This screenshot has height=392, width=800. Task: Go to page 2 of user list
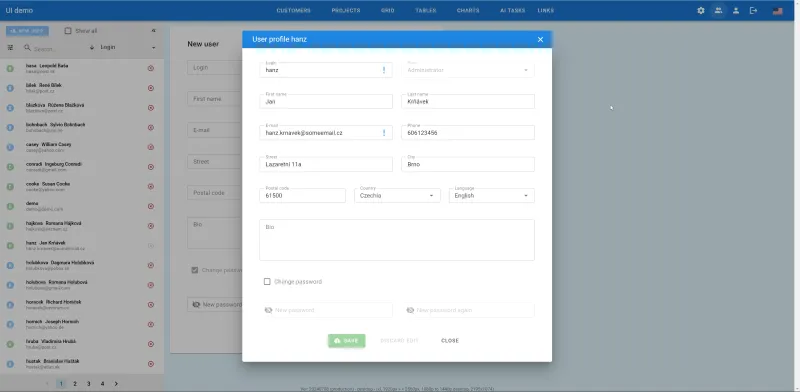tap(74, 383)
